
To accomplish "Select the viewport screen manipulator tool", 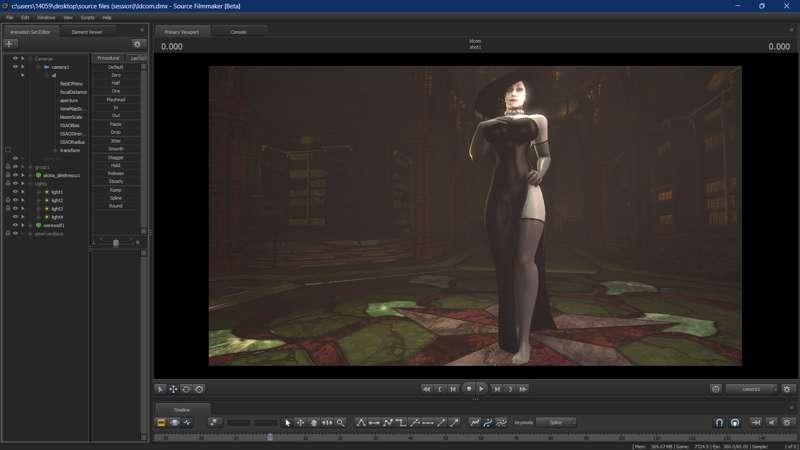I will point(199,389).
